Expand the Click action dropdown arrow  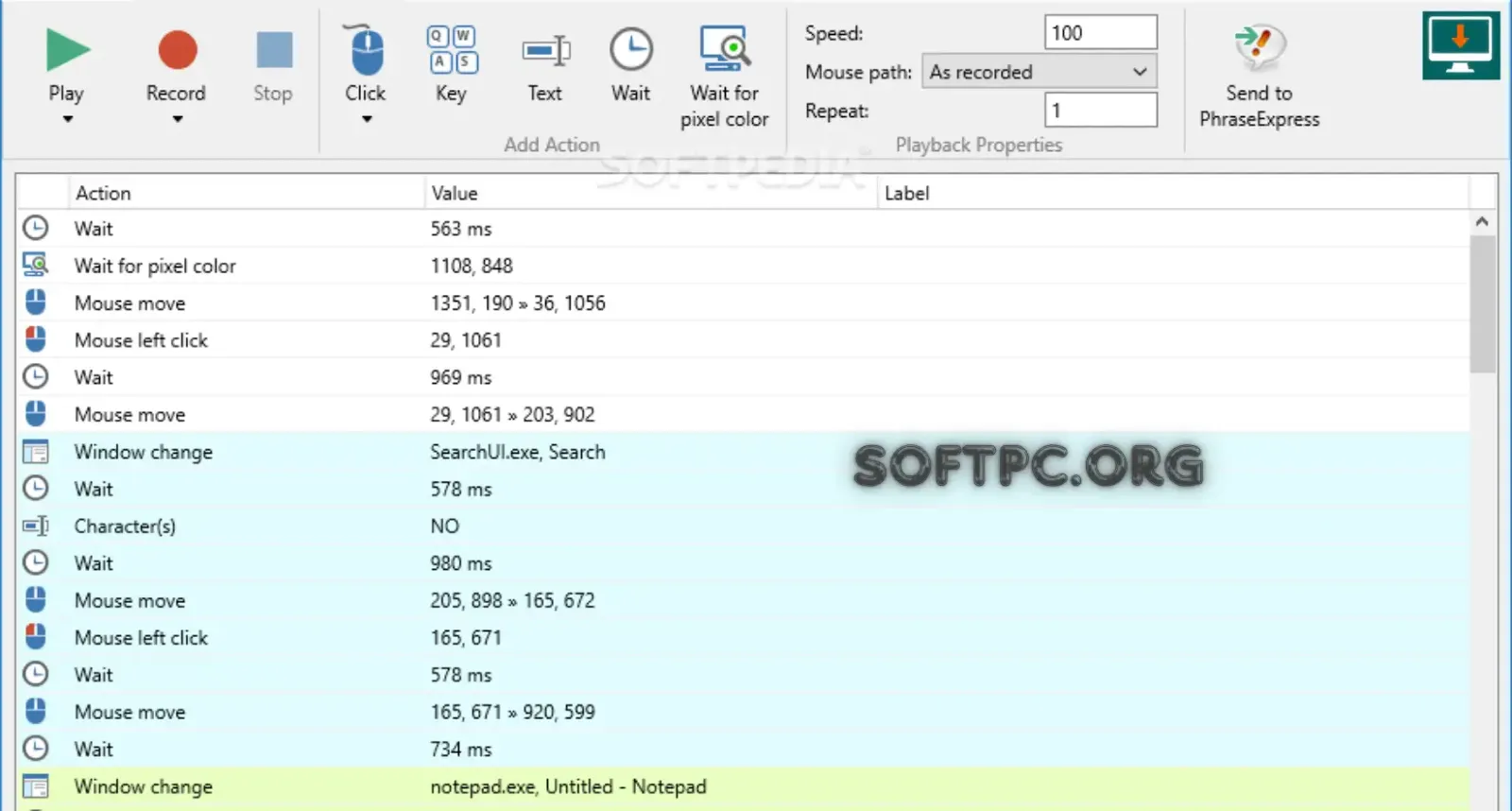[x=367, y=119]
